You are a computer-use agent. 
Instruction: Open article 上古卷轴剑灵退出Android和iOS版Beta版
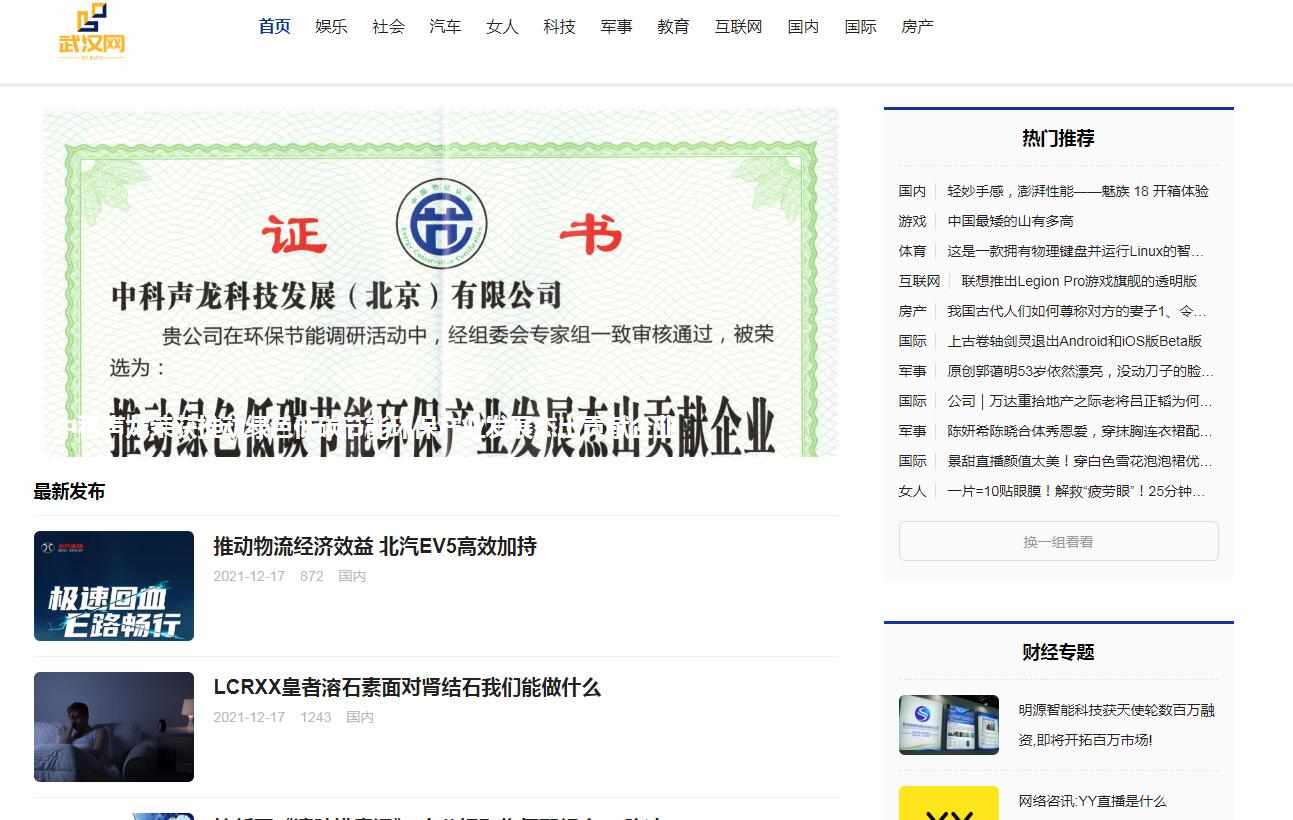pos(1075,341)
